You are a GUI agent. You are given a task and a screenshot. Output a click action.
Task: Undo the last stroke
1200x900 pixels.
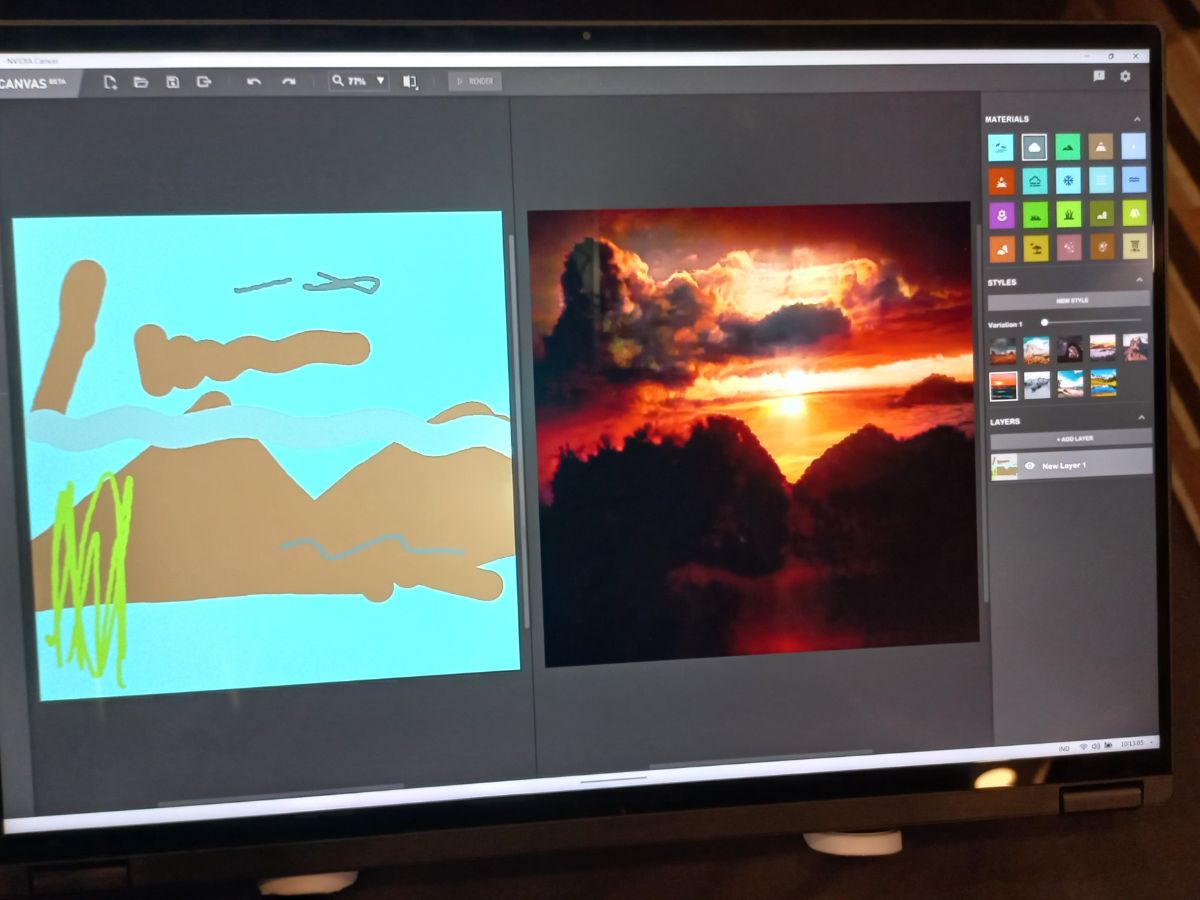coord(254,82)
